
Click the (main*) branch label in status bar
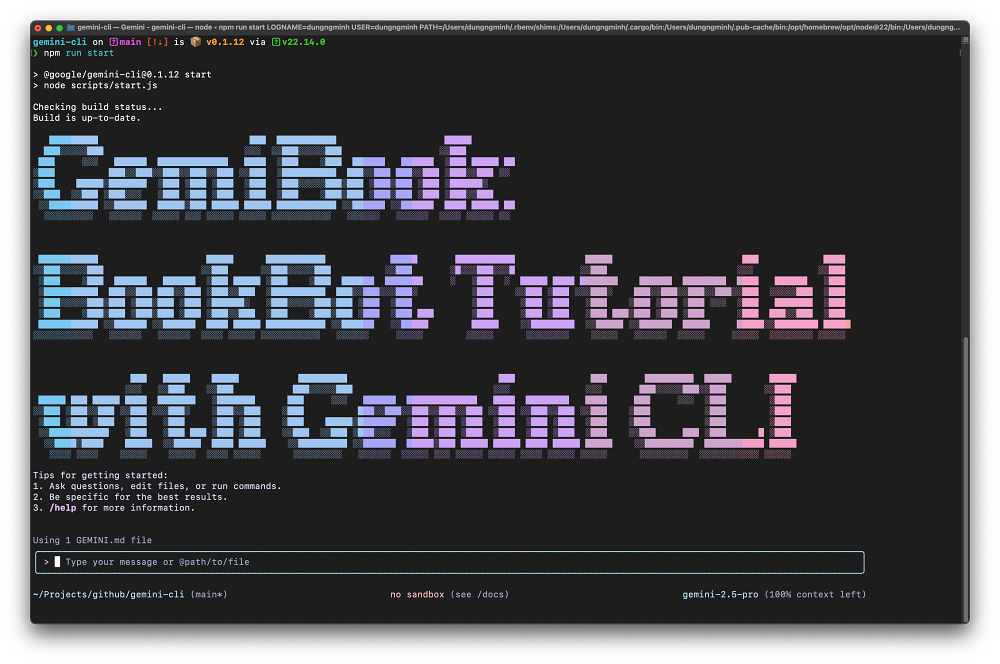click(x=211, y=594)
